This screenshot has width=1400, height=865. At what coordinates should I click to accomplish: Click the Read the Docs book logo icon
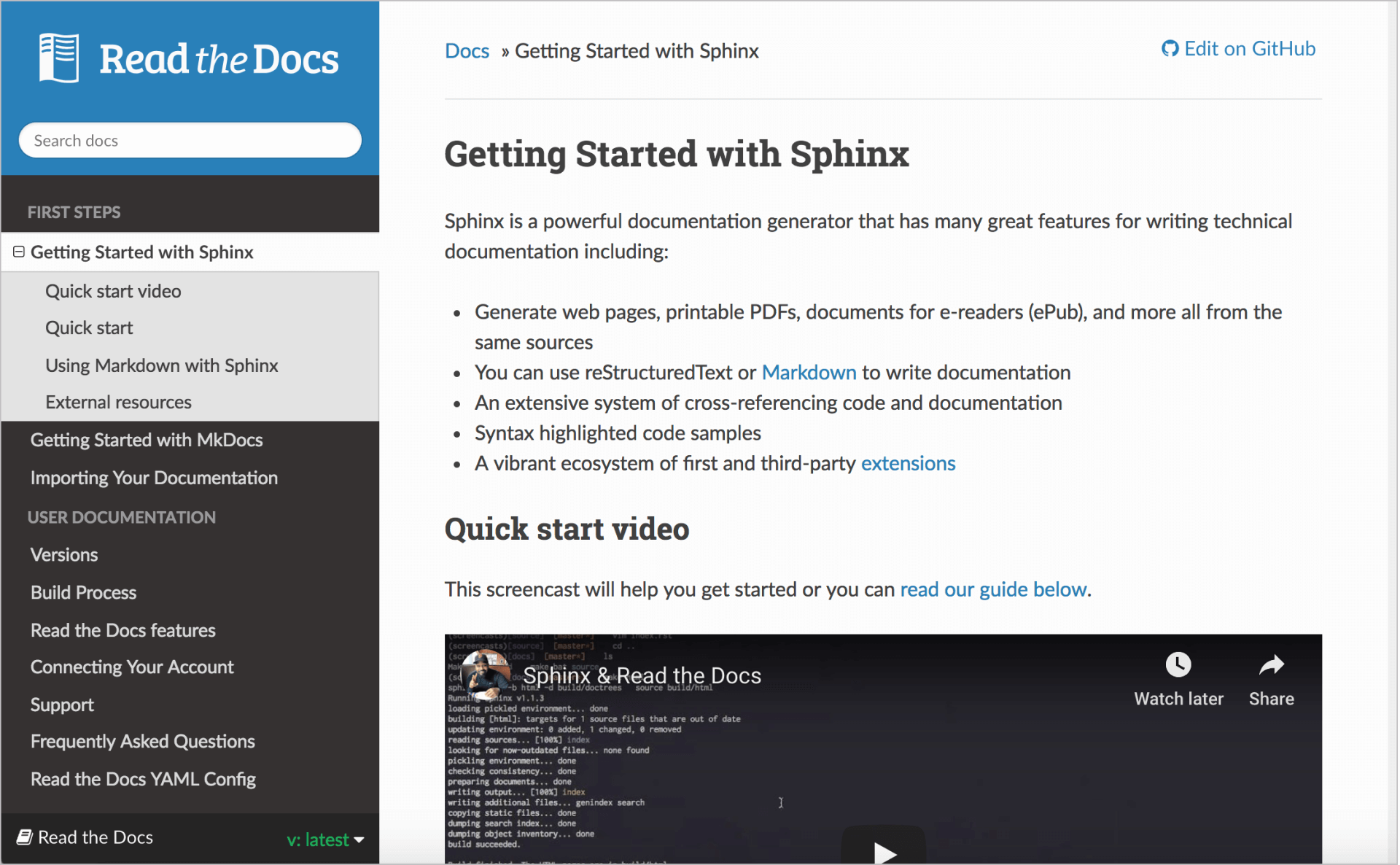click(58, 58)
